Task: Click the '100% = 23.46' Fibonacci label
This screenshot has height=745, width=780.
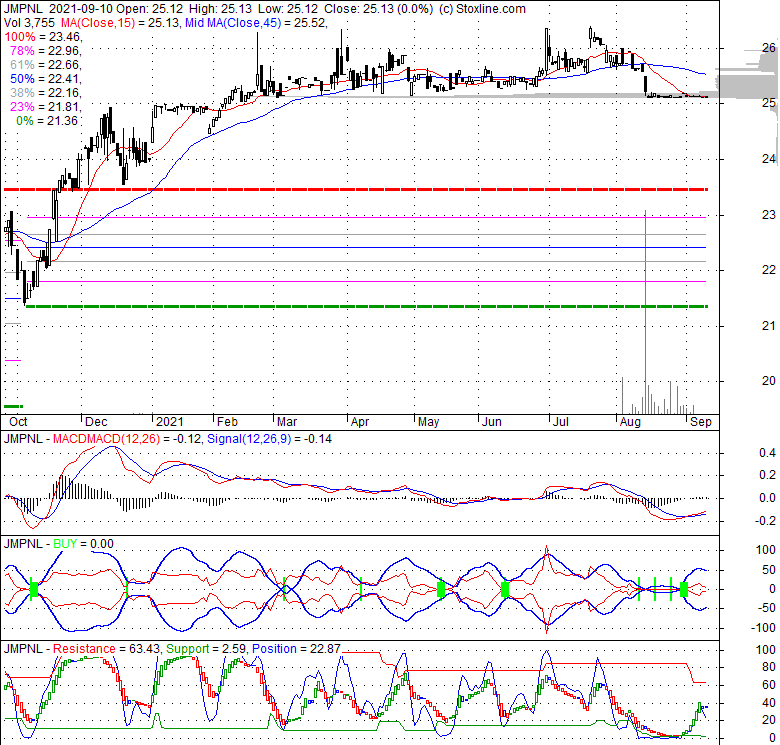Action: tap(43, 37)
